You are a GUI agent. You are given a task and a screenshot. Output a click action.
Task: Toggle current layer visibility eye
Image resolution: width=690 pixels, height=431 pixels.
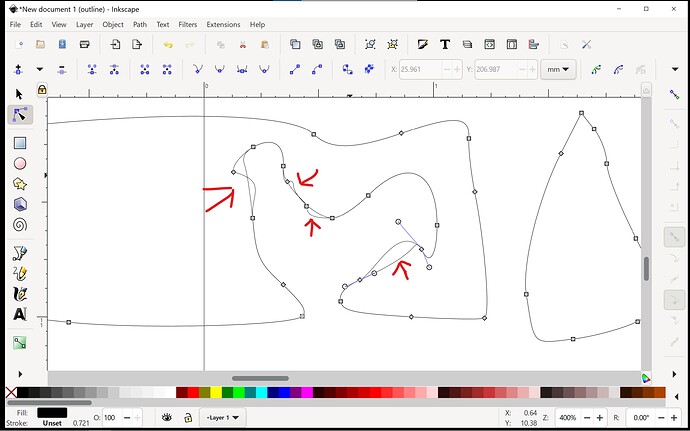click(166, 417)
